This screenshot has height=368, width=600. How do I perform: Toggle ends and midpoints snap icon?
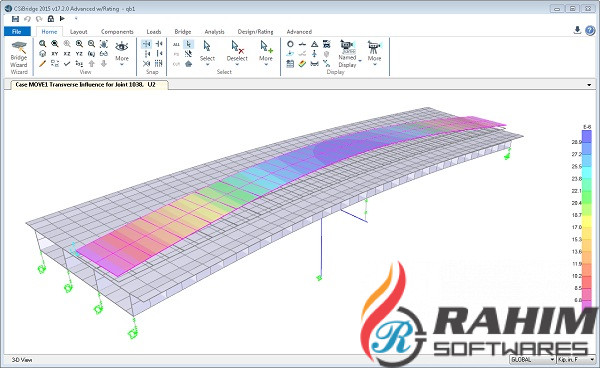click(159, 44)
